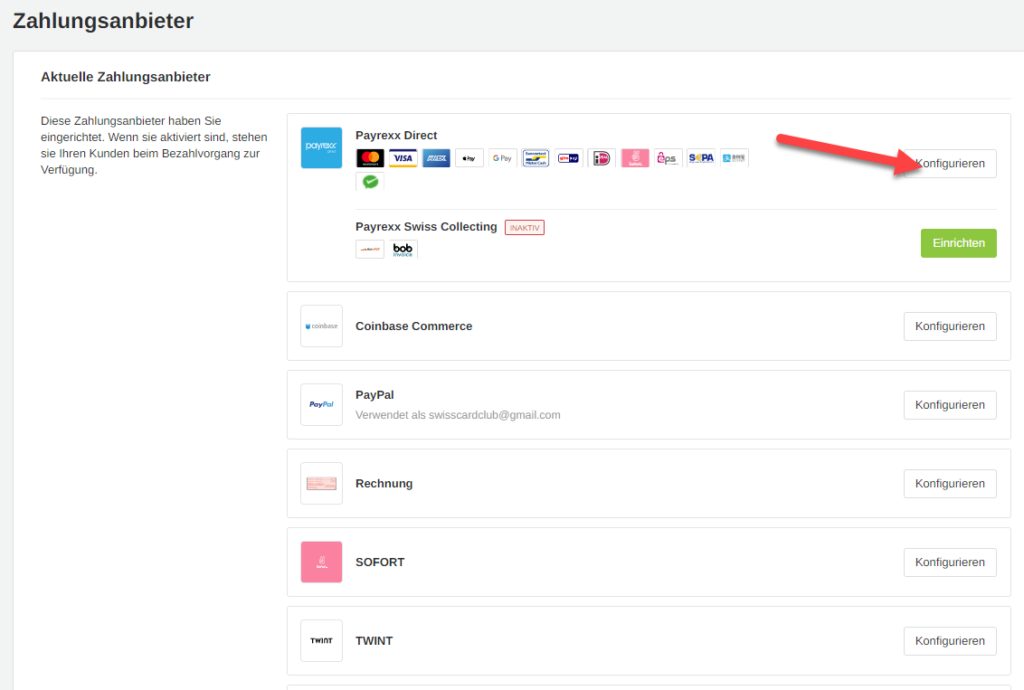Open Konfigurieren for Coinbase Commerce
This screenshot has height=690, width=1024.
tap(949, 326)
